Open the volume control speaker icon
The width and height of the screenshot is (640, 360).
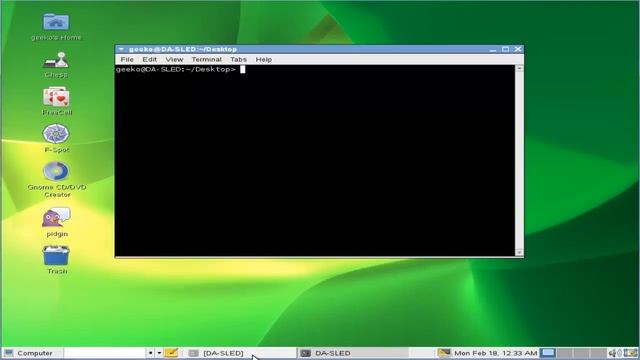pyautogui.click(x=614, y=353)
